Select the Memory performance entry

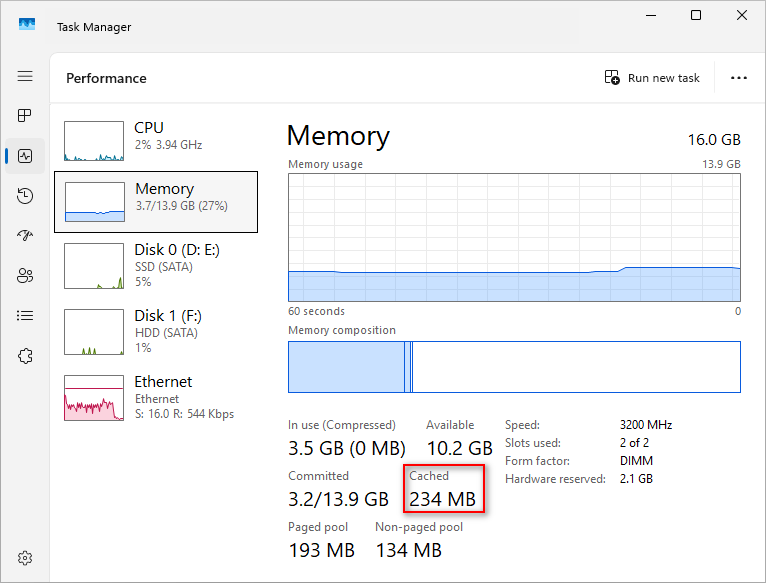tap(156, 202)
